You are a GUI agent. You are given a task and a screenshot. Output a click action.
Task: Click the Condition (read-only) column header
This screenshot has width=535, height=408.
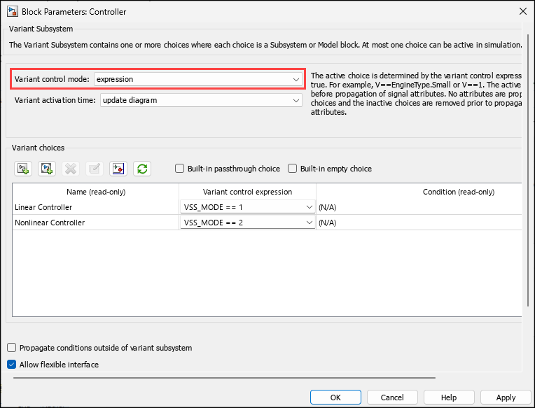click(x=458, y=192)
